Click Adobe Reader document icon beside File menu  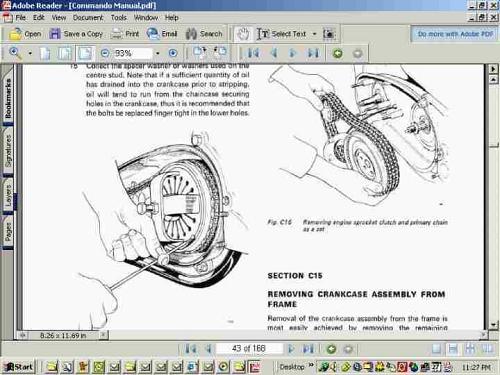(x=7, y=18)
